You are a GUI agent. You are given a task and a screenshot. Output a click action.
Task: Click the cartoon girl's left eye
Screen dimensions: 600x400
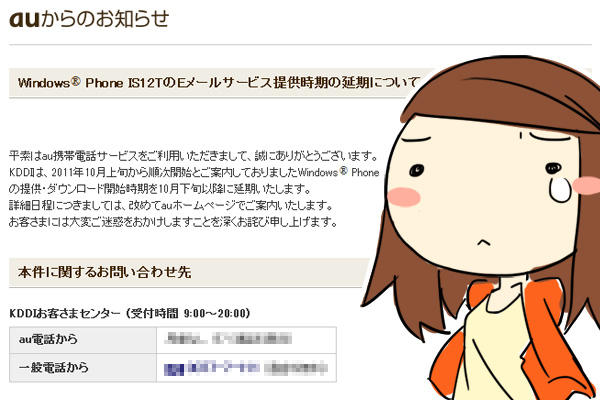point(416,170)
